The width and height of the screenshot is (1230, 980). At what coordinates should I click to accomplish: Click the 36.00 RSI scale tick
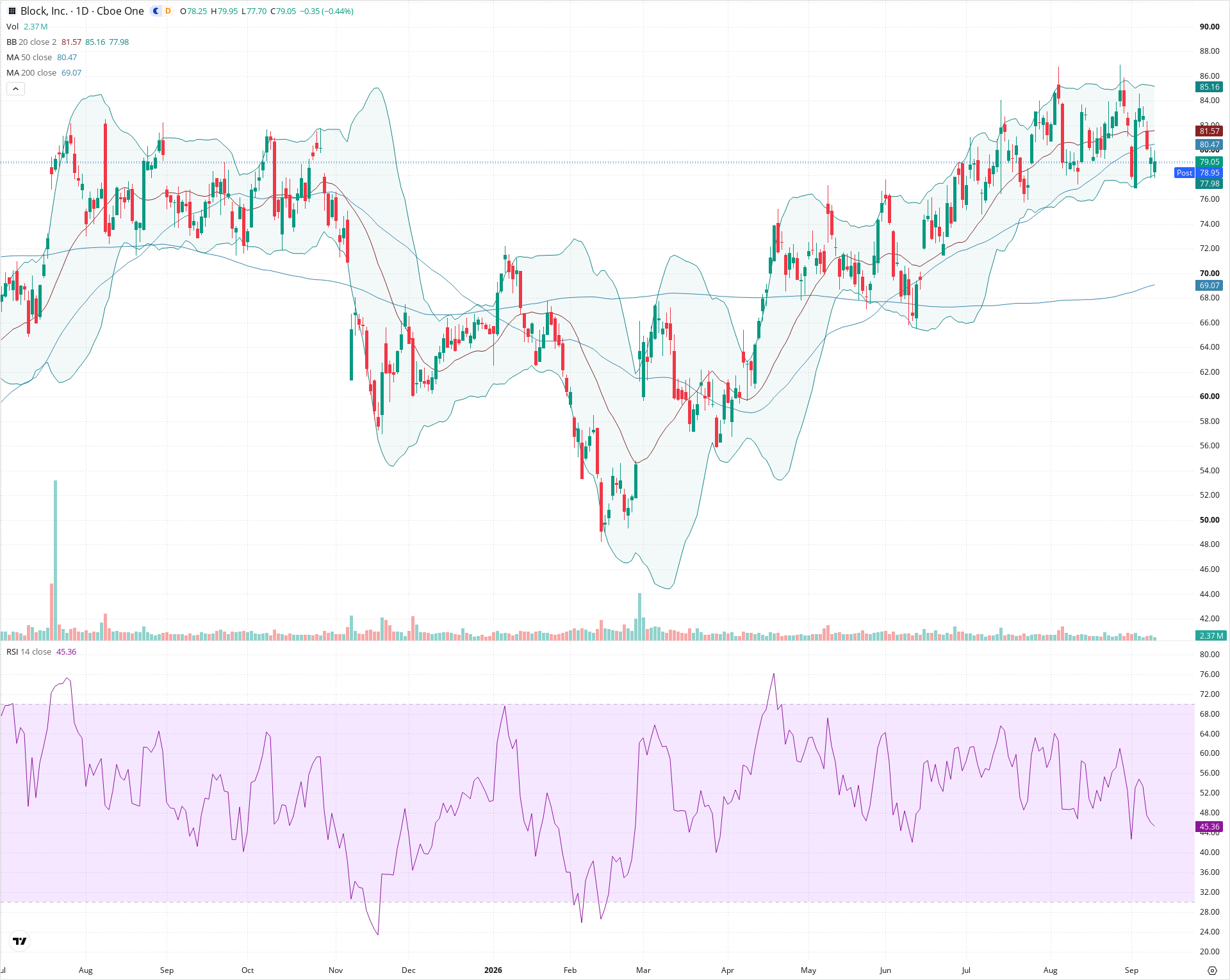[x=1209, y=872]
